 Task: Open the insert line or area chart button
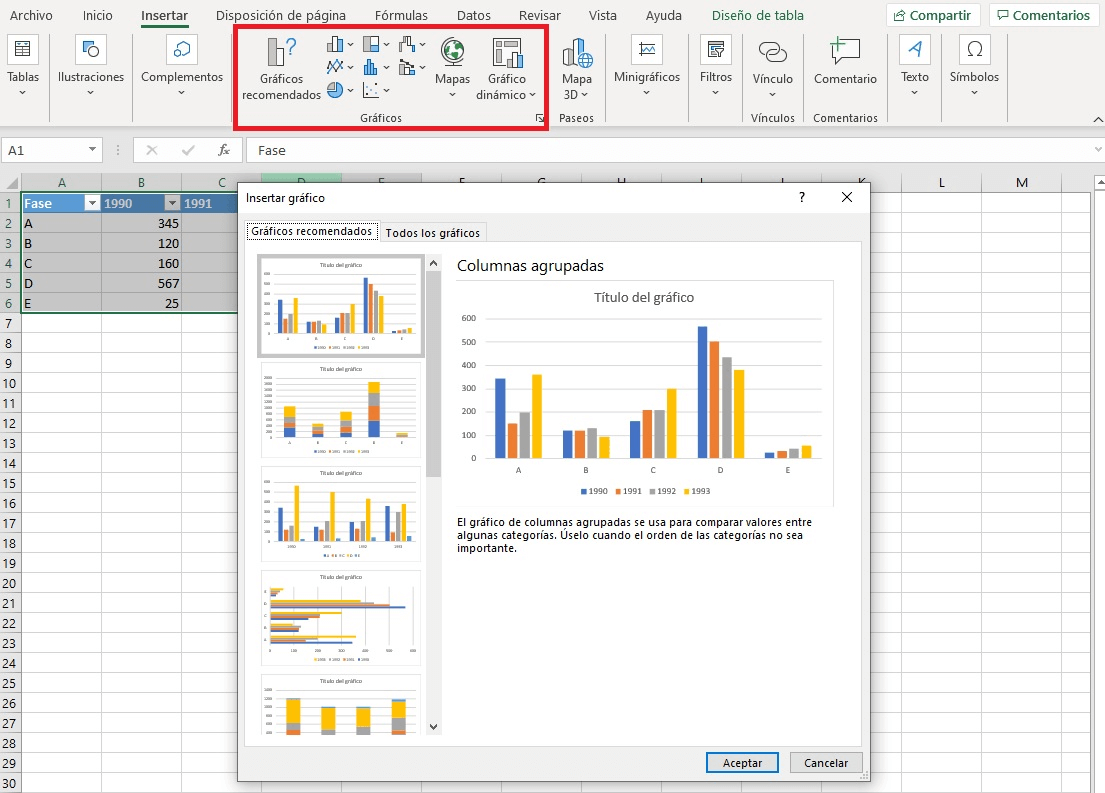(340, 67)
